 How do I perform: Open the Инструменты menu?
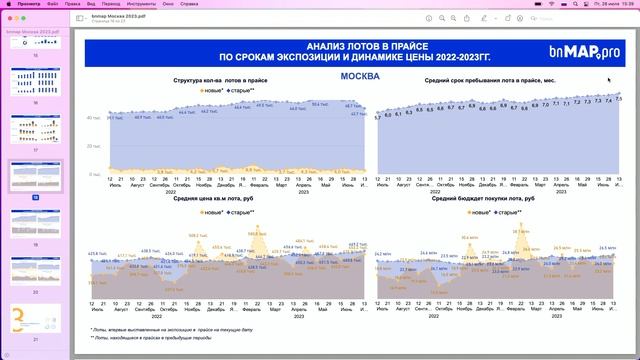141,4
